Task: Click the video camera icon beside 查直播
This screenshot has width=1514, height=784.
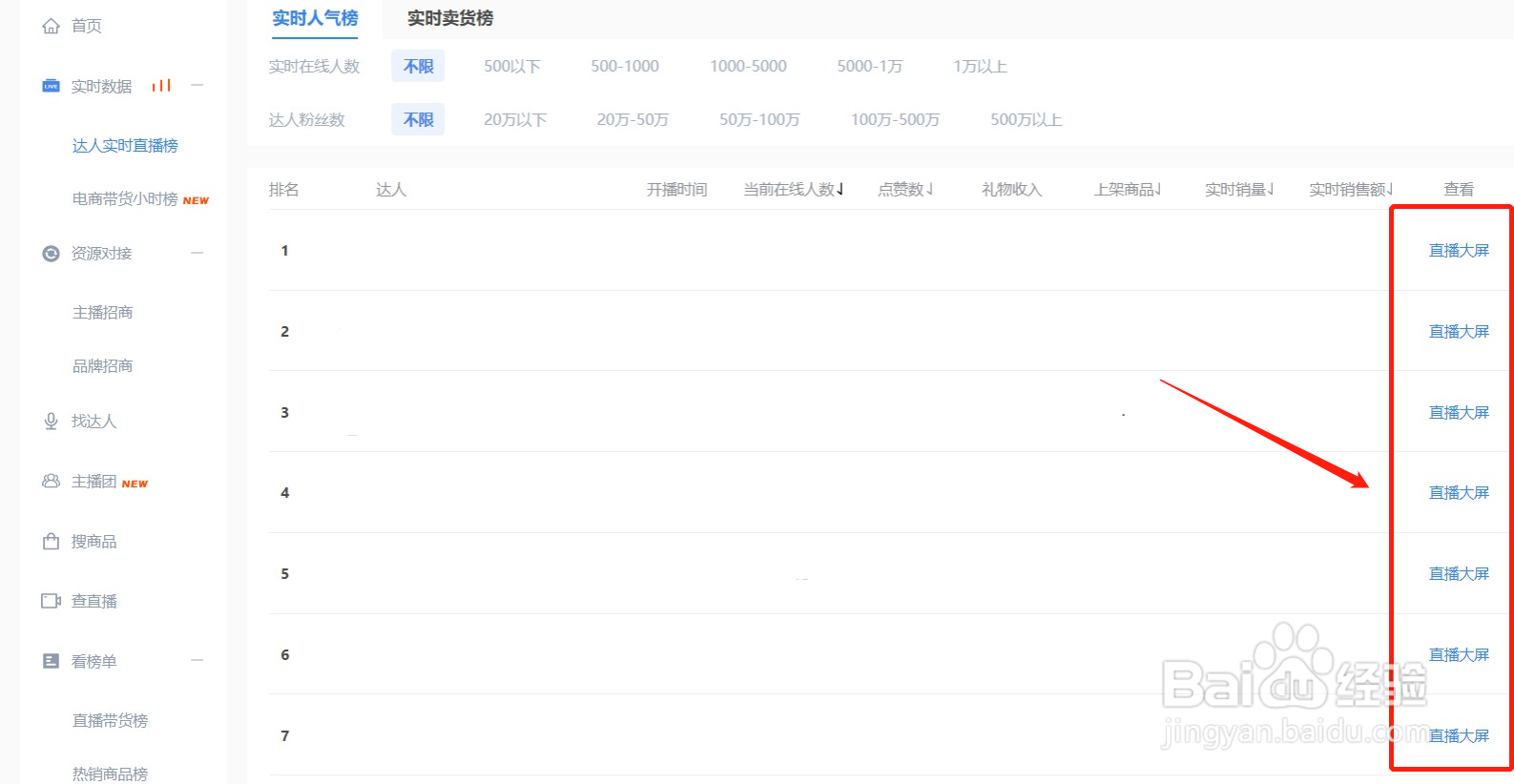Action: pyautogui.click(x=51, y=601)
